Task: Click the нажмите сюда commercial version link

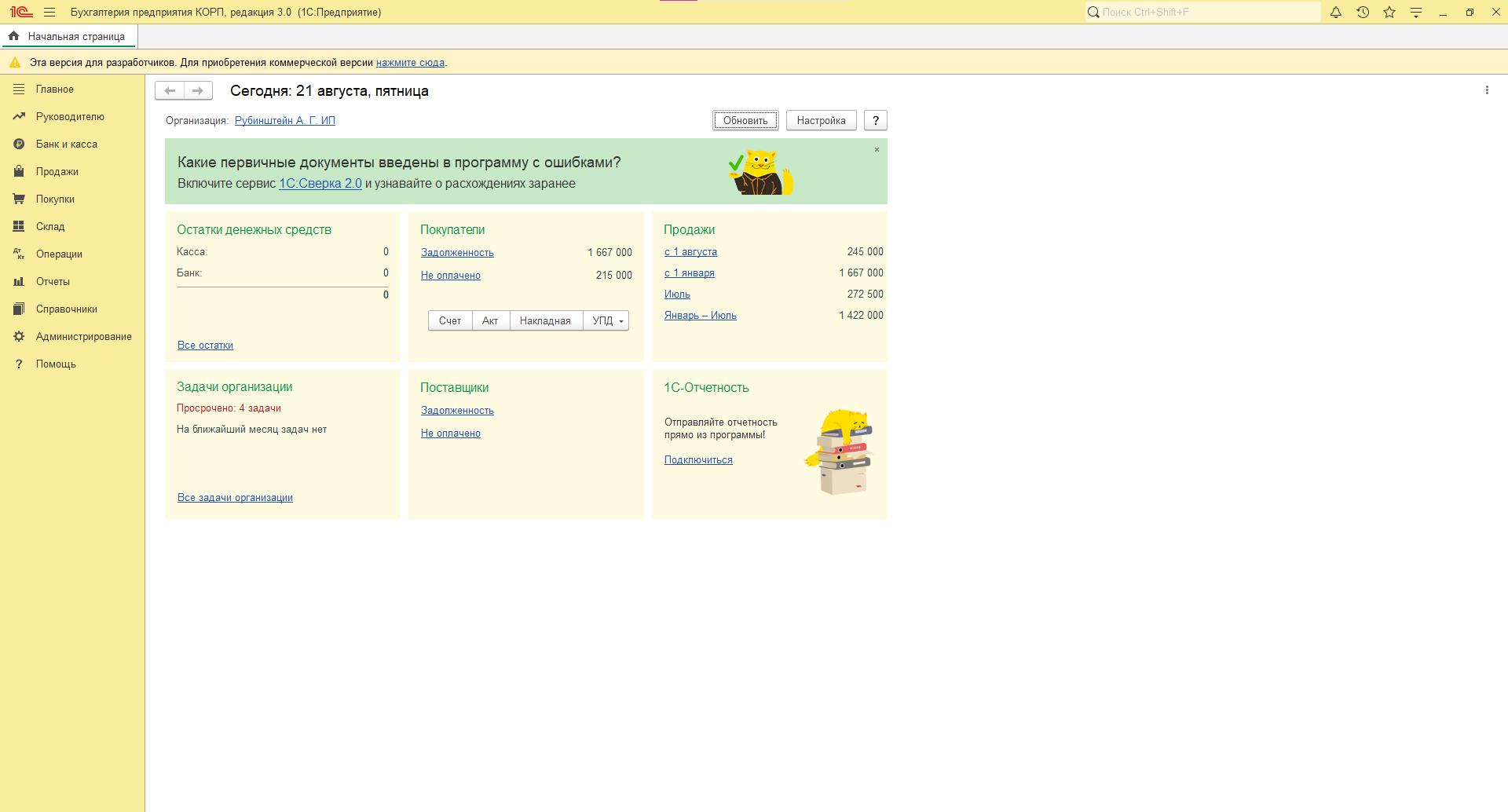Action: [x=411, y=63]
